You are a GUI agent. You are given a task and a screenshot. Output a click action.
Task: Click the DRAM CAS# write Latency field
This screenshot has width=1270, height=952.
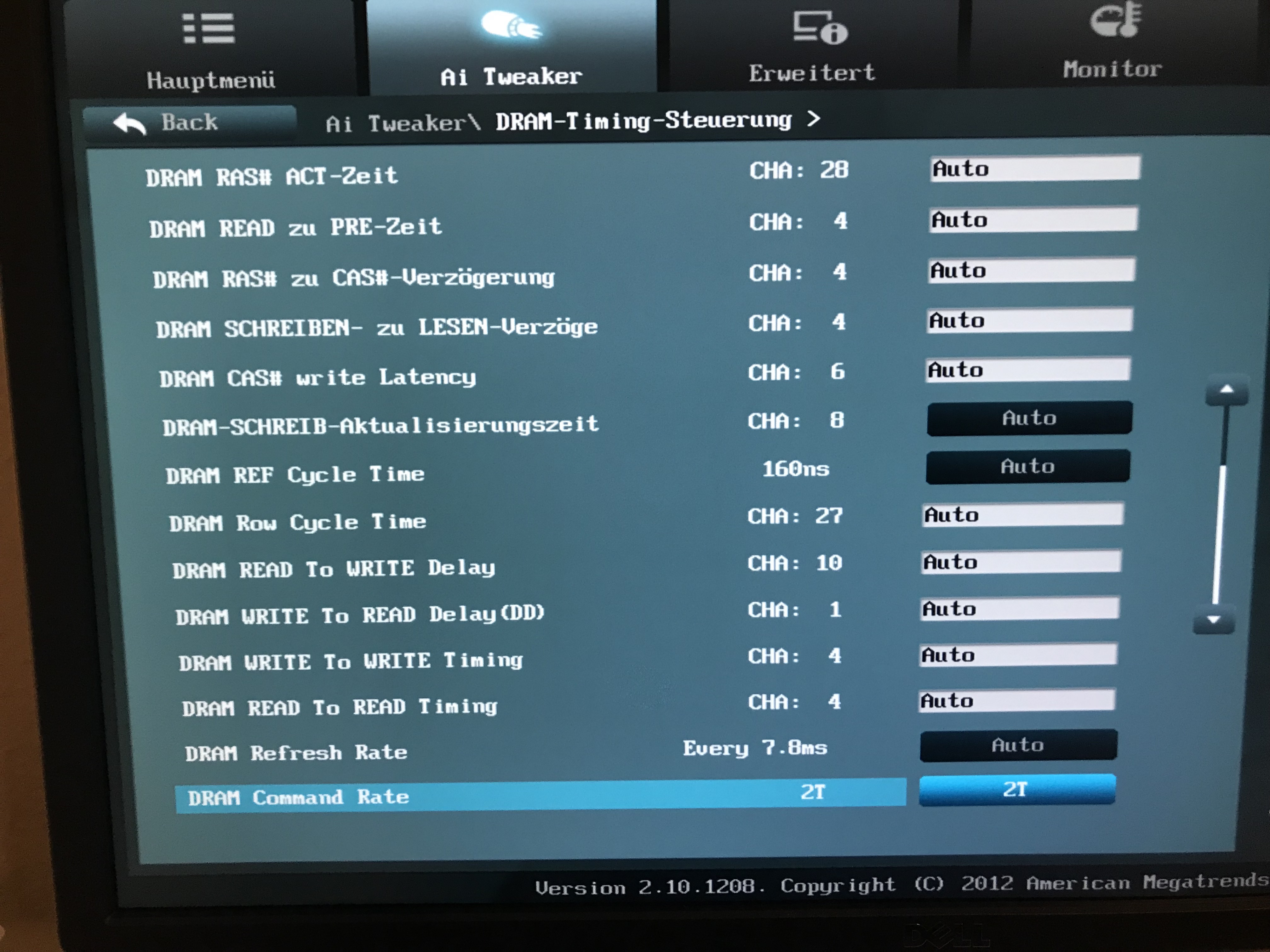(x=1028, y=370)
